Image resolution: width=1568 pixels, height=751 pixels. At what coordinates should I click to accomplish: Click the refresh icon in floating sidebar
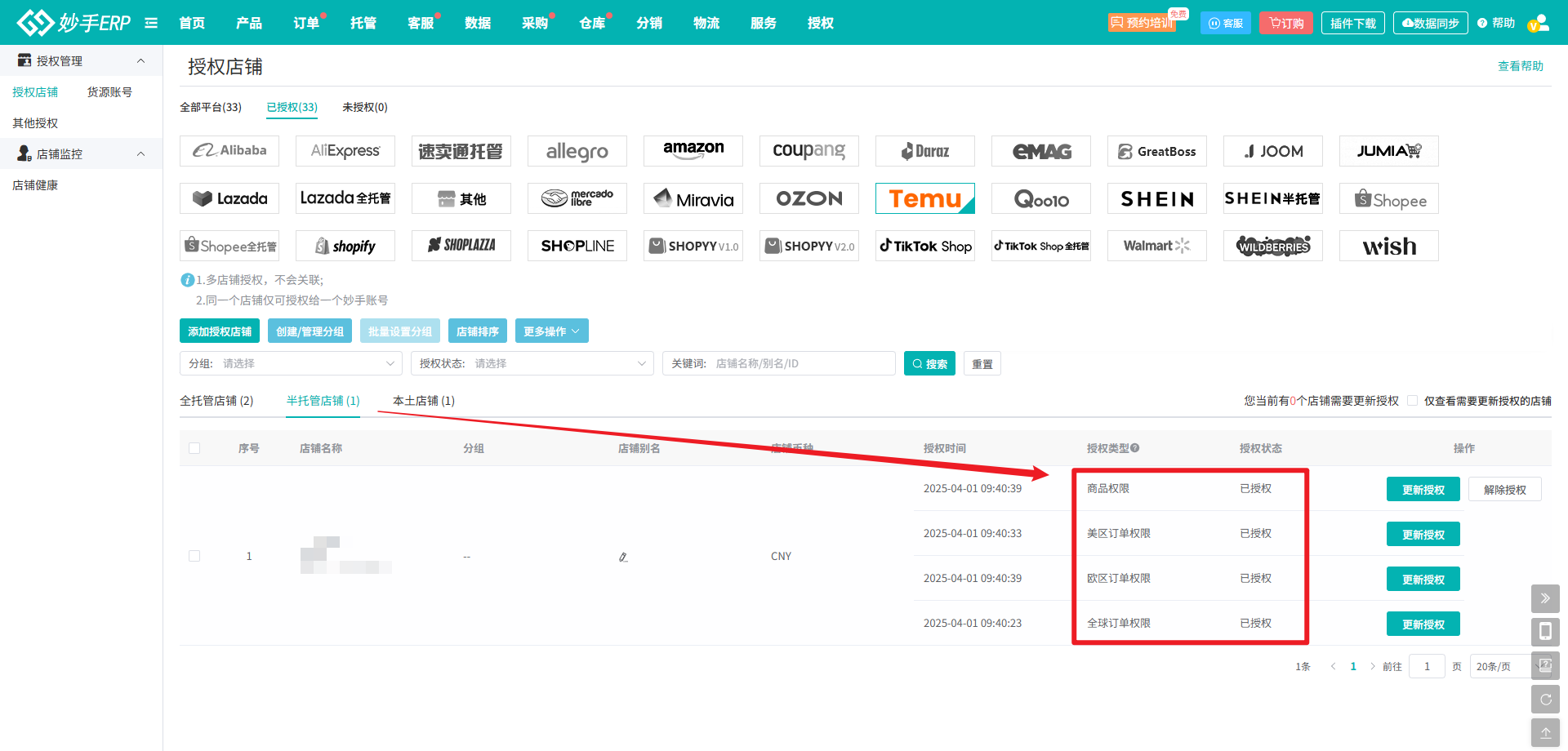click(1545, 700)
